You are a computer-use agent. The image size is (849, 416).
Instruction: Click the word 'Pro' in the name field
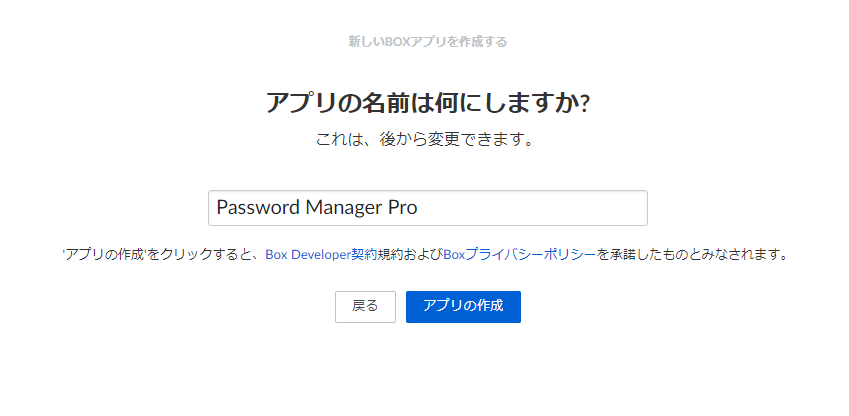click(402, 208)
